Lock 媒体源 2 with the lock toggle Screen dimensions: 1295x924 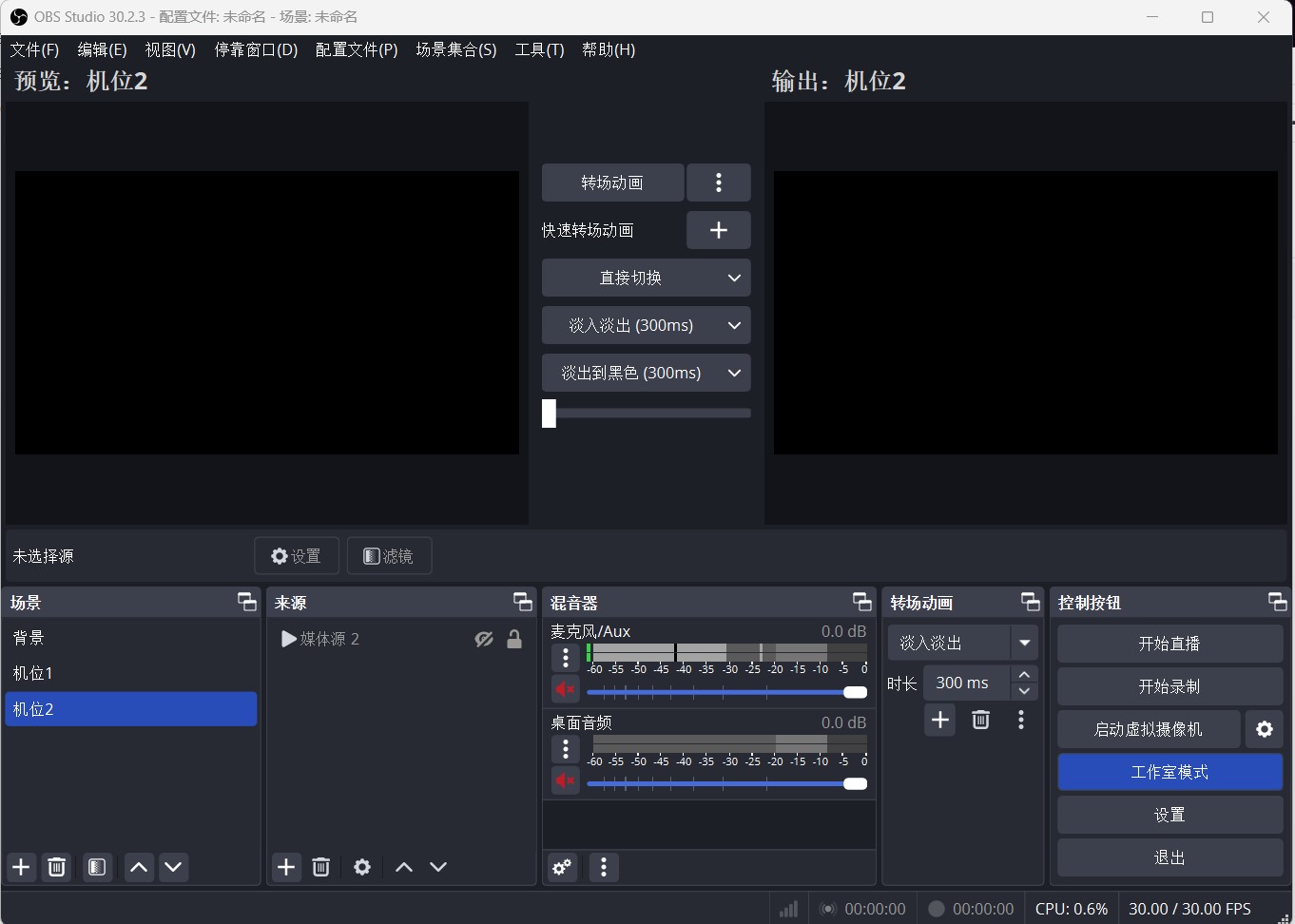(x=514, y=639)
